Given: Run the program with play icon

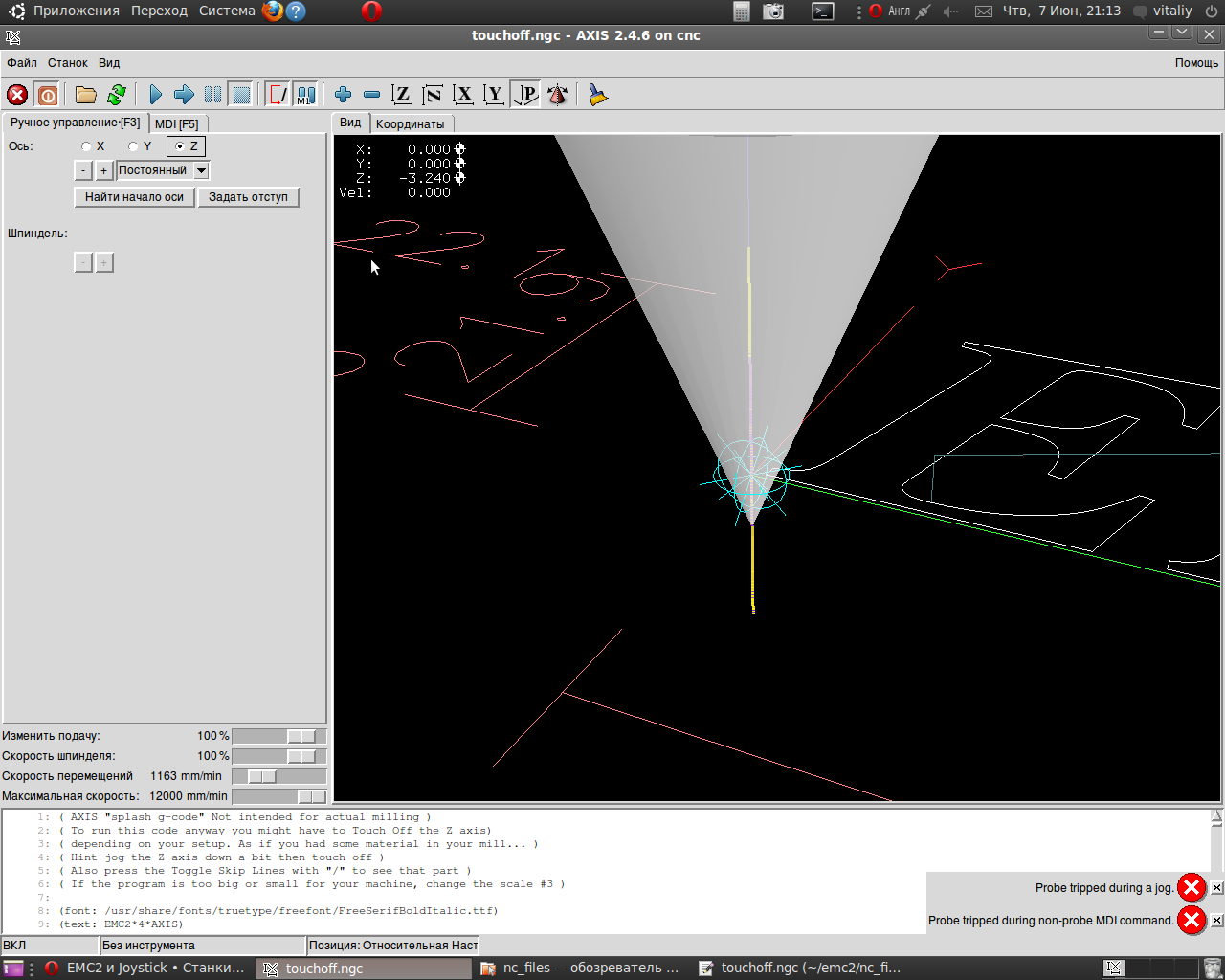Looking at the screenshot, I should [155, 95].
